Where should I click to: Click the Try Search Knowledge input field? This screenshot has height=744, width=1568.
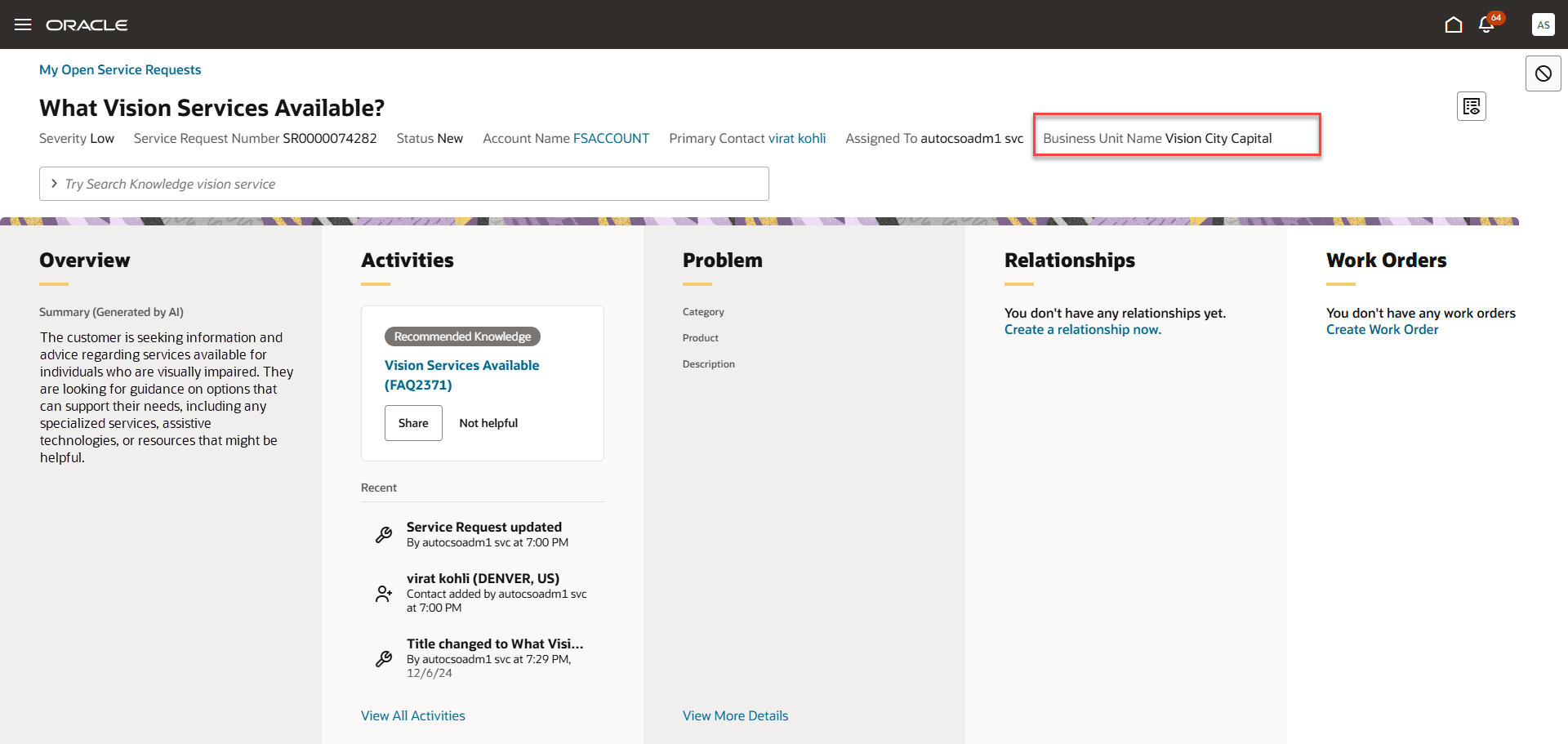404,184
